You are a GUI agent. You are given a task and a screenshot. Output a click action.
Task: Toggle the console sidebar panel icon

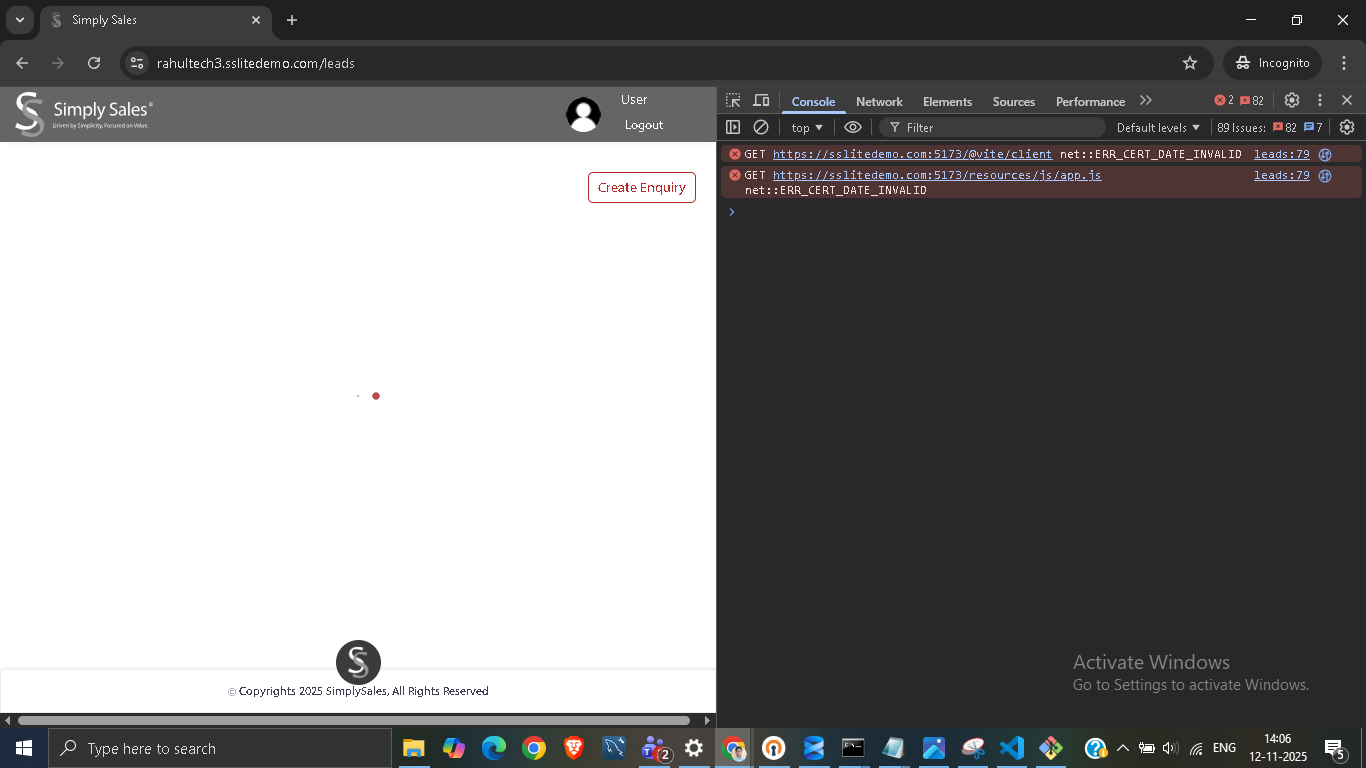(733, 127)
